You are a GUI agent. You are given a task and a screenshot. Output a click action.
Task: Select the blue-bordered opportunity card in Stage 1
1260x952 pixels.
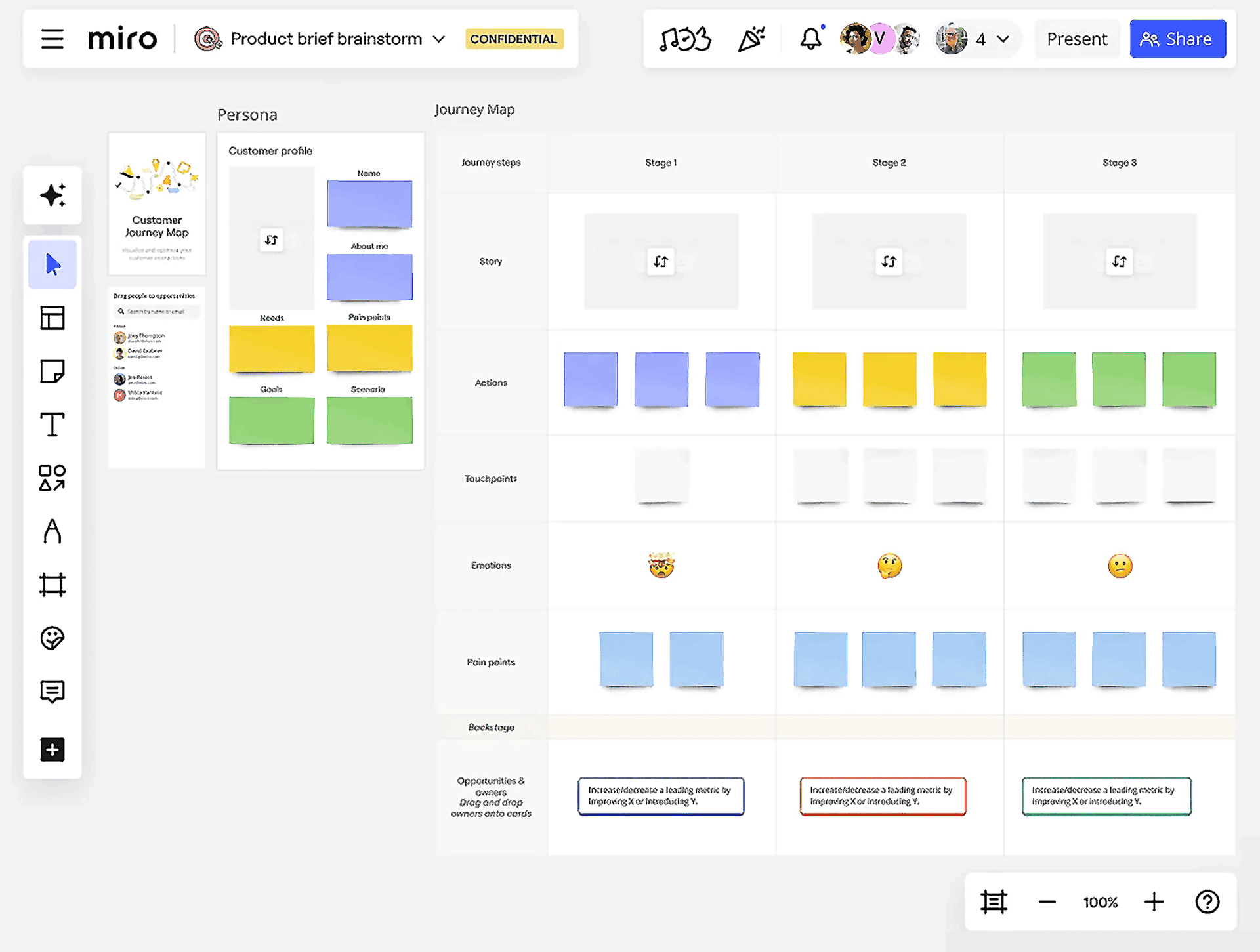(661, 796)
